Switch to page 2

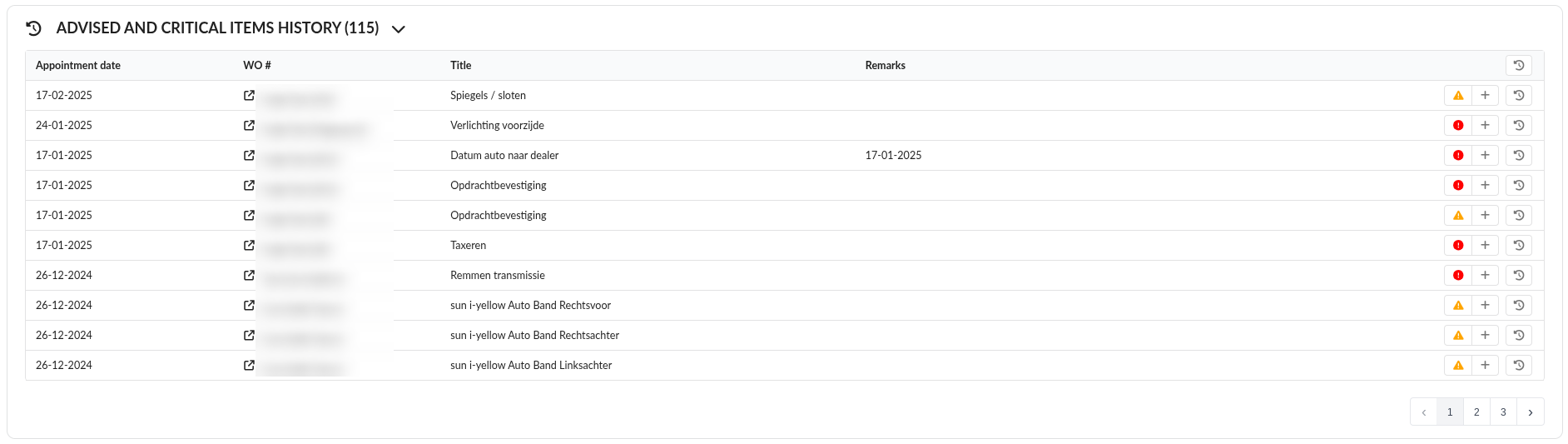pos(1476,412)
